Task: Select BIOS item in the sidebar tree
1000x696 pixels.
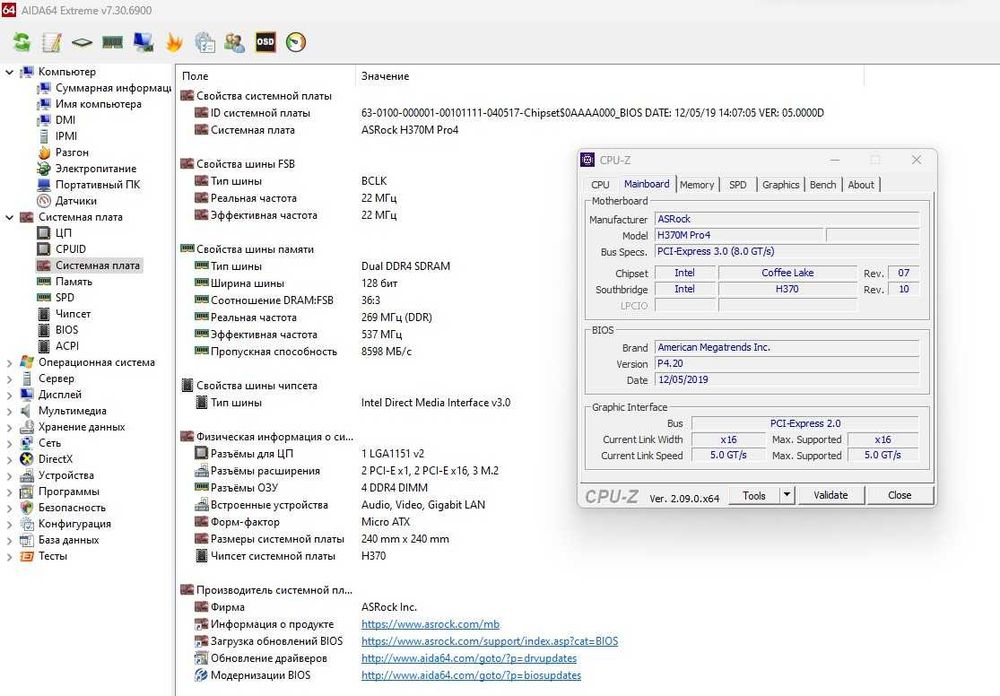Action: [66, 330]
